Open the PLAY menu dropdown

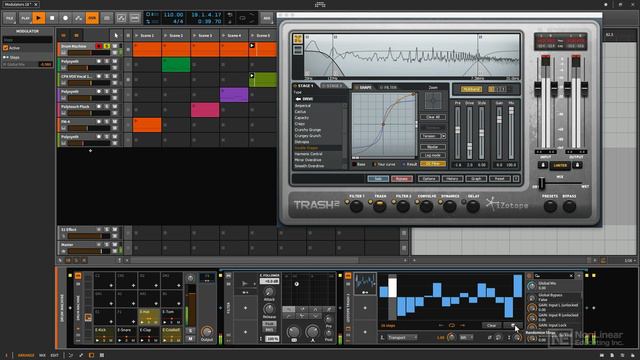point(25,18)
